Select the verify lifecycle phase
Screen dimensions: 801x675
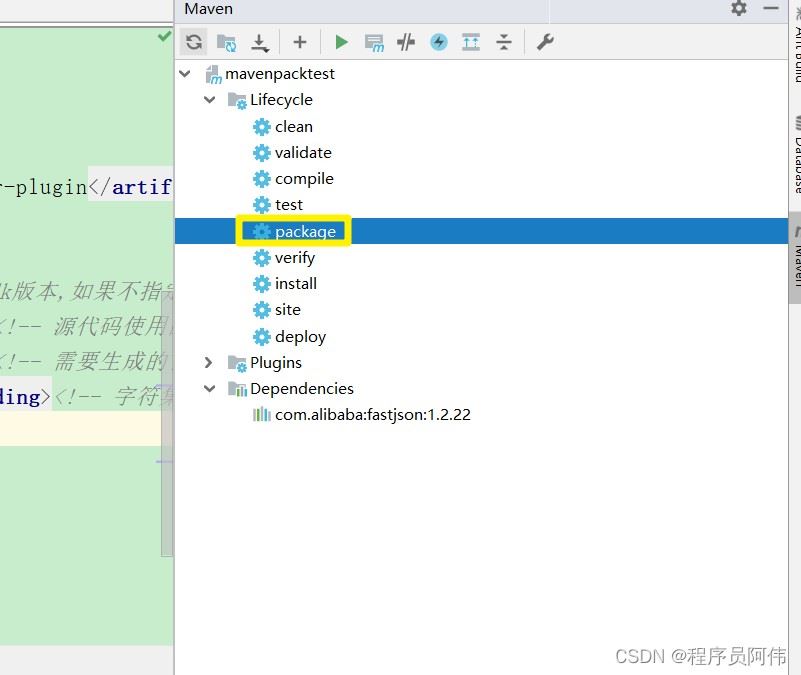coord(295,258)
